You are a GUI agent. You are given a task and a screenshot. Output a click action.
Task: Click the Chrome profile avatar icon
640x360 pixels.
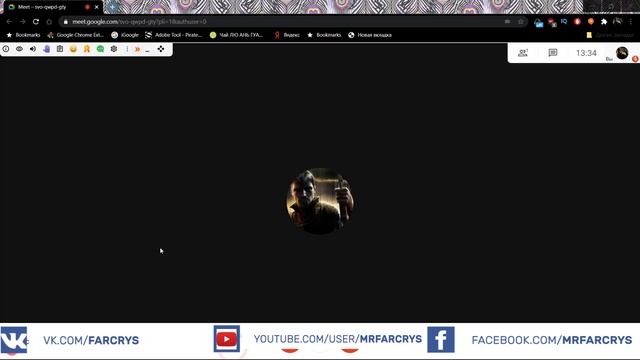[618, 22]
